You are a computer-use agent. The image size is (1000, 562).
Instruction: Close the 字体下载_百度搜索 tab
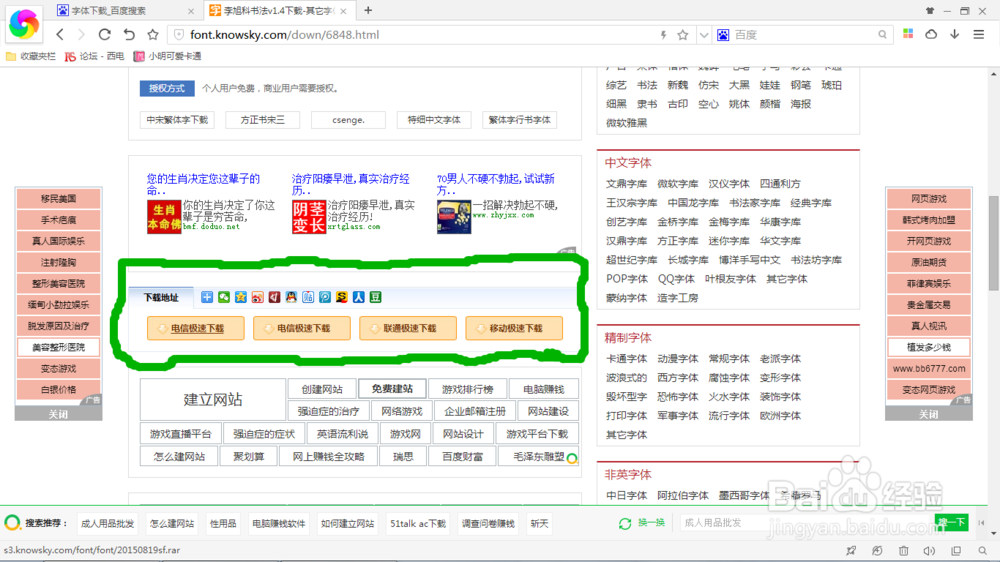[x=191, y=11]
